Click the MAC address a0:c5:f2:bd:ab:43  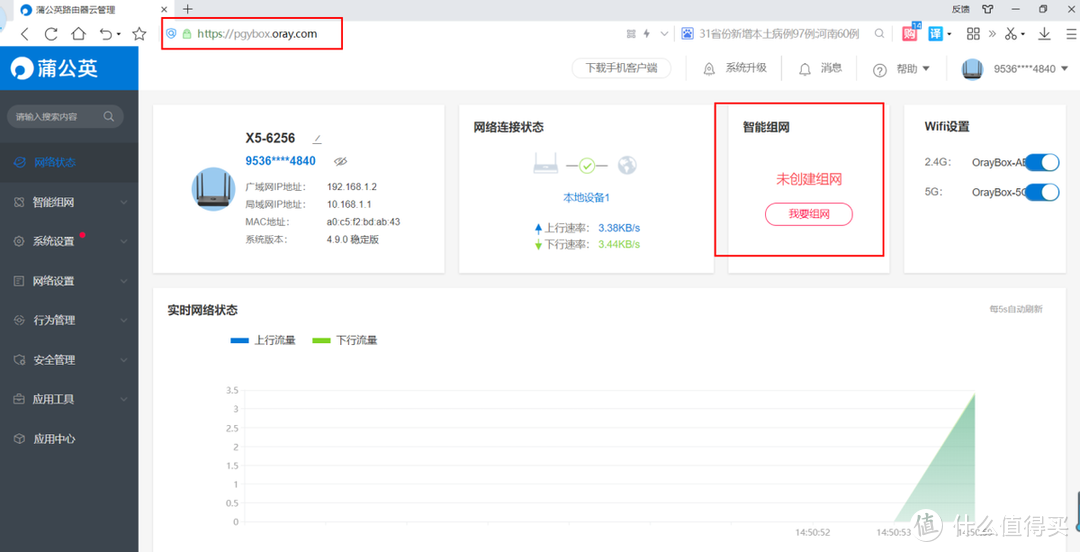(x=364, y=222)
